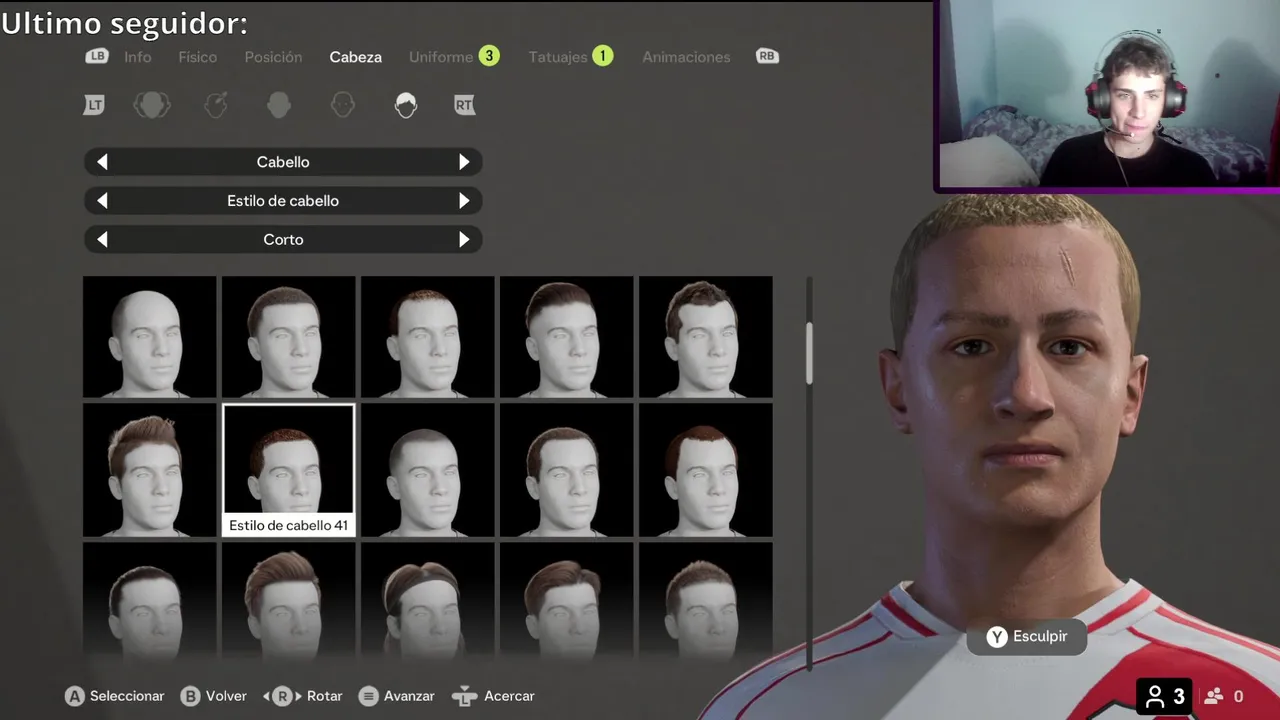The image size is (1280, 720).
Task: Select the highlighted hair category icon
Action: (406, 105)
